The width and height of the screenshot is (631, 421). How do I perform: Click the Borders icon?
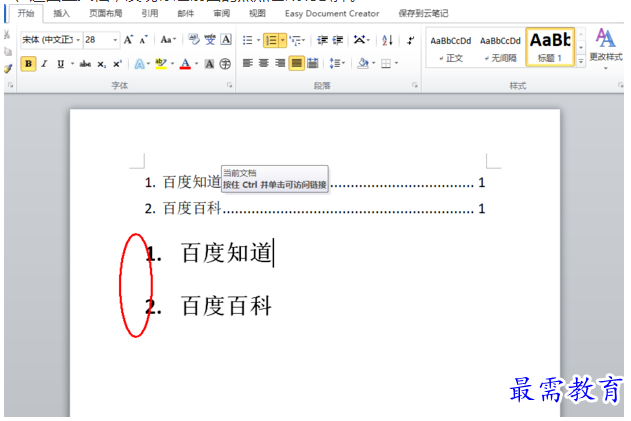point(386,63)
